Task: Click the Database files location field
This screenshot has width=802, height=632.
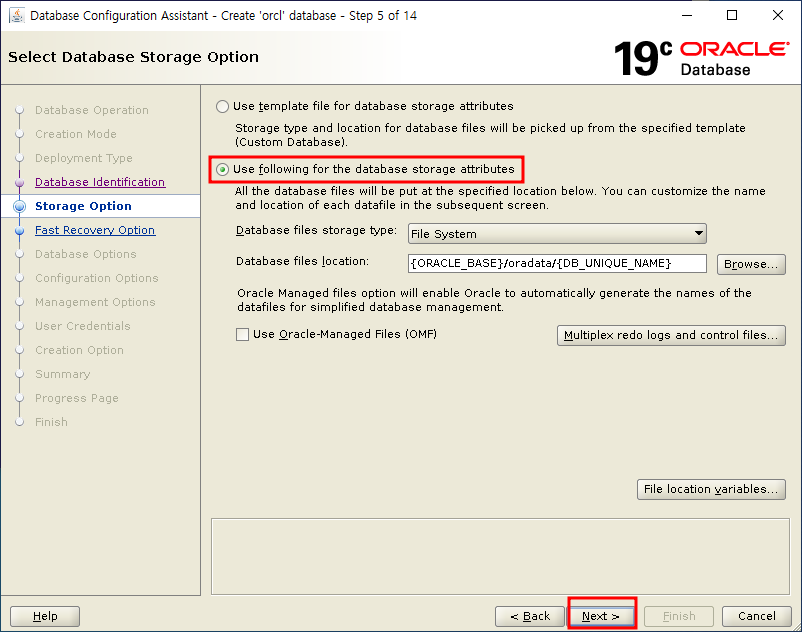Action: point(557,263)
